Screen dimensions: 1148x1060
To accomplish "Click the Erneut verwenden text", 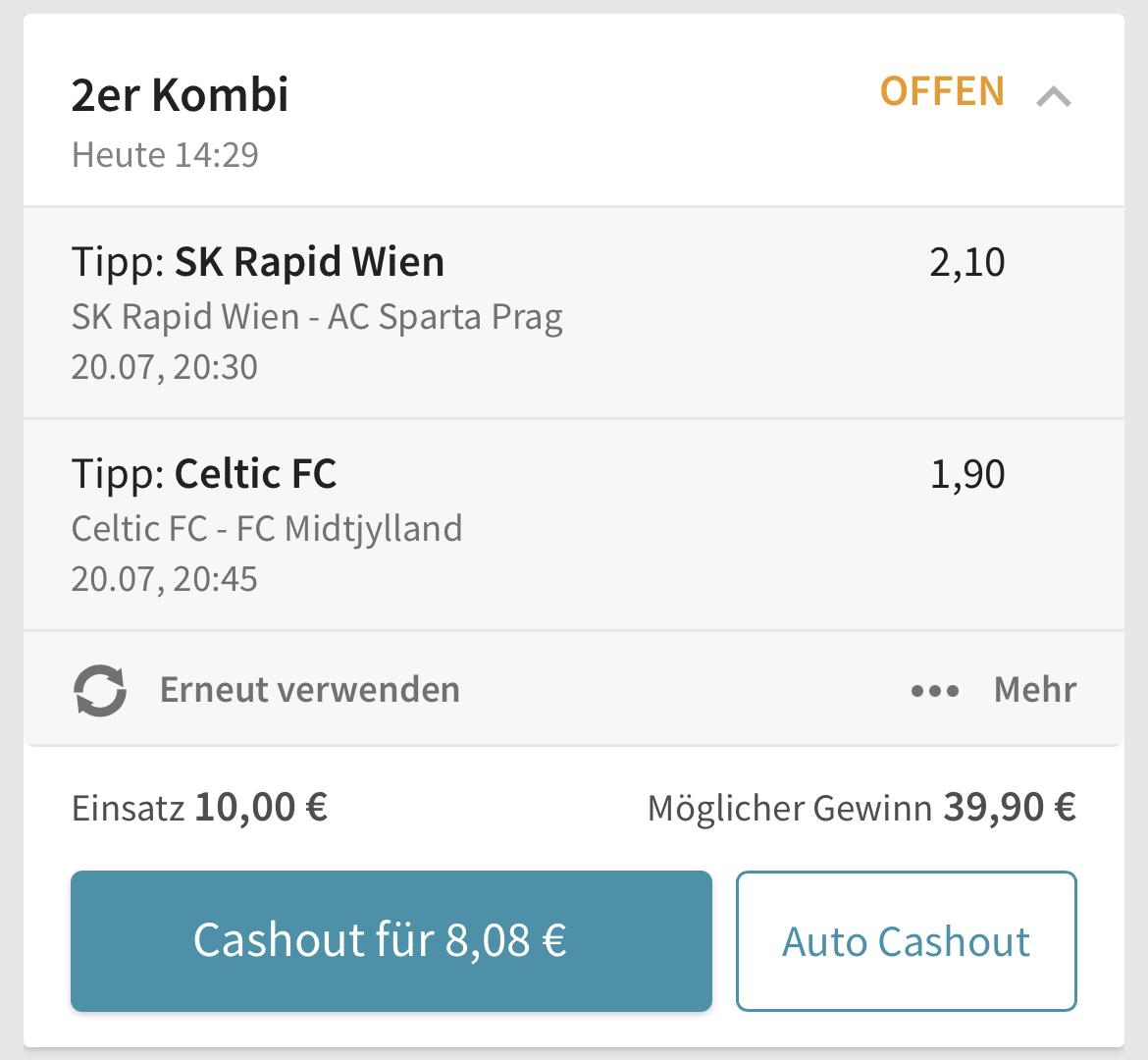I will click(310, 689).
